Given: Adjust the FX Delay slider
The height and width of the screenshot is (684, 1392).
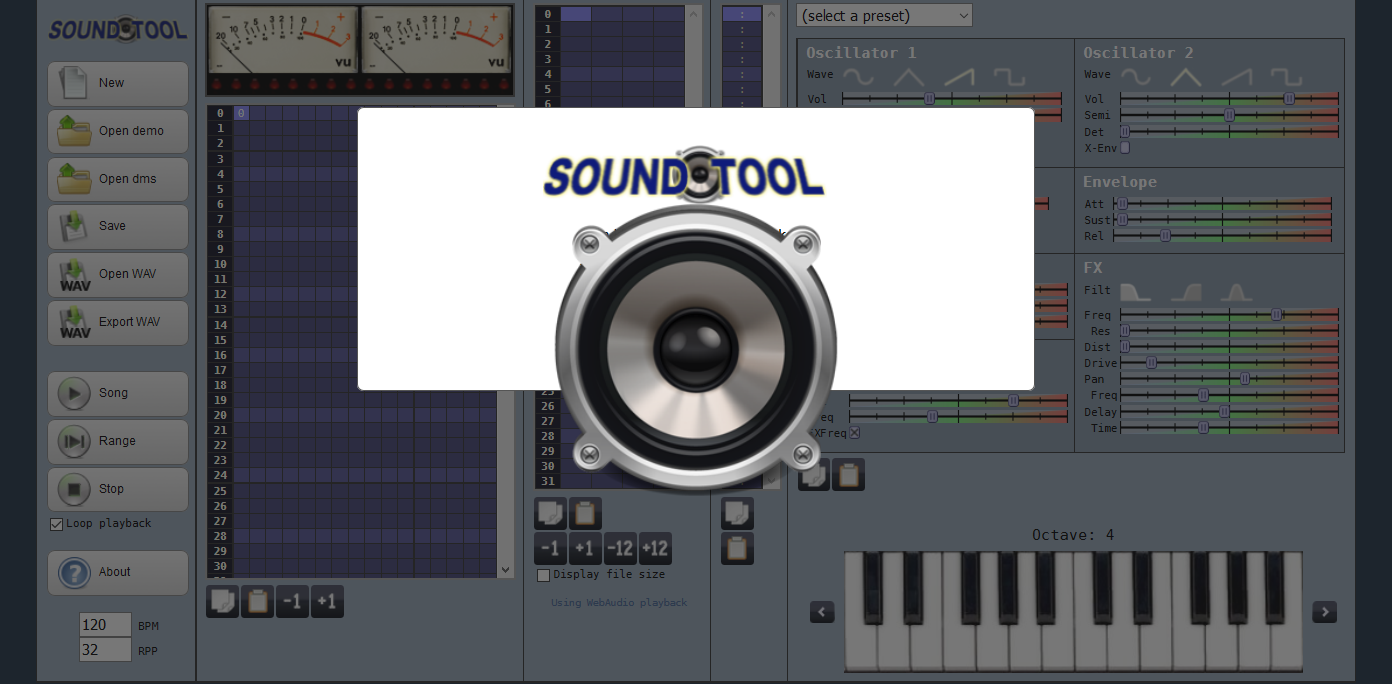Looking at the screenshot, I should coord(1229,412).
